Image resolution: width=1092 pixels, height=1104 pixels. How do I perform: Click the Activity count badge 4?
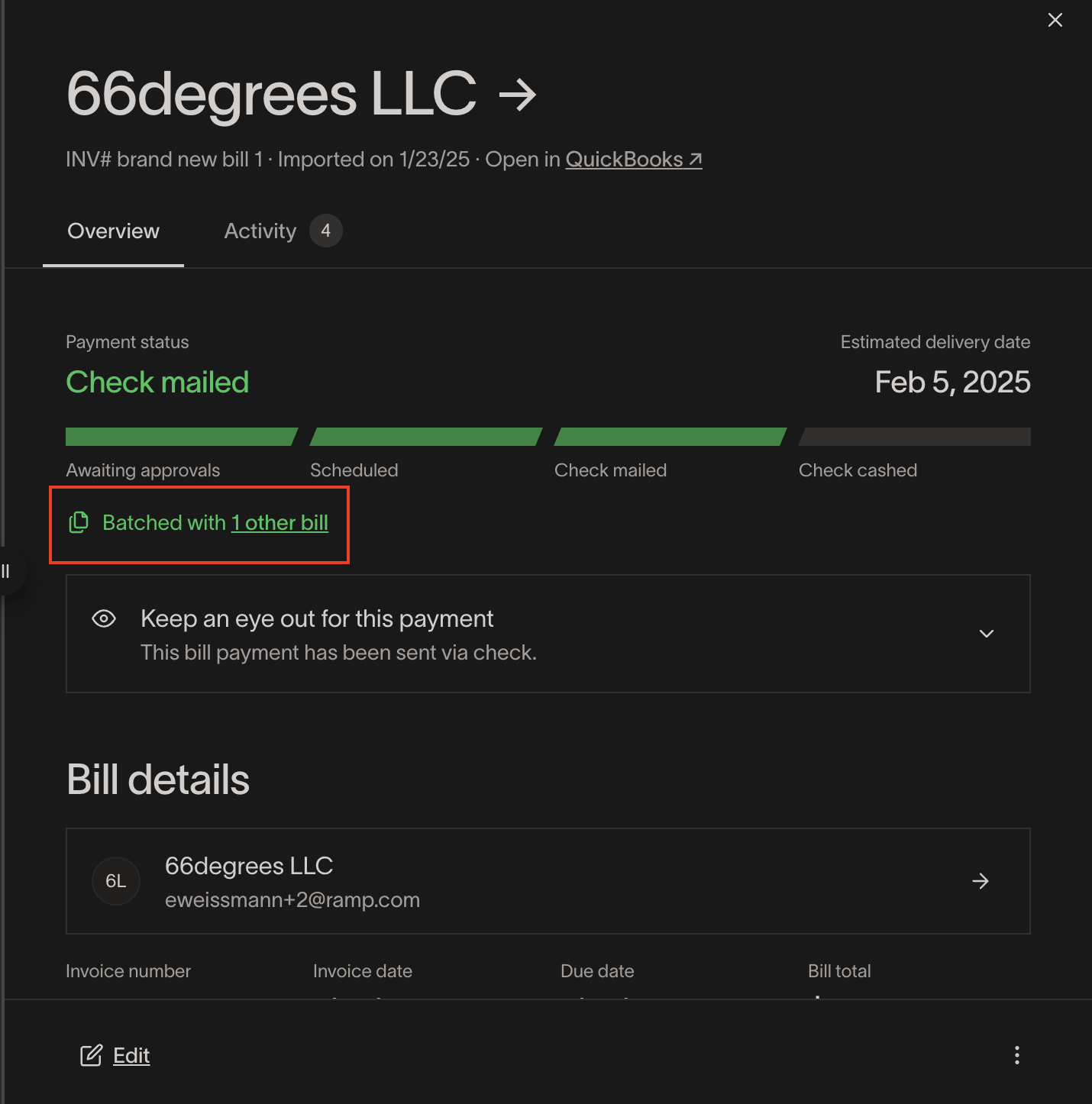(326, 231)
